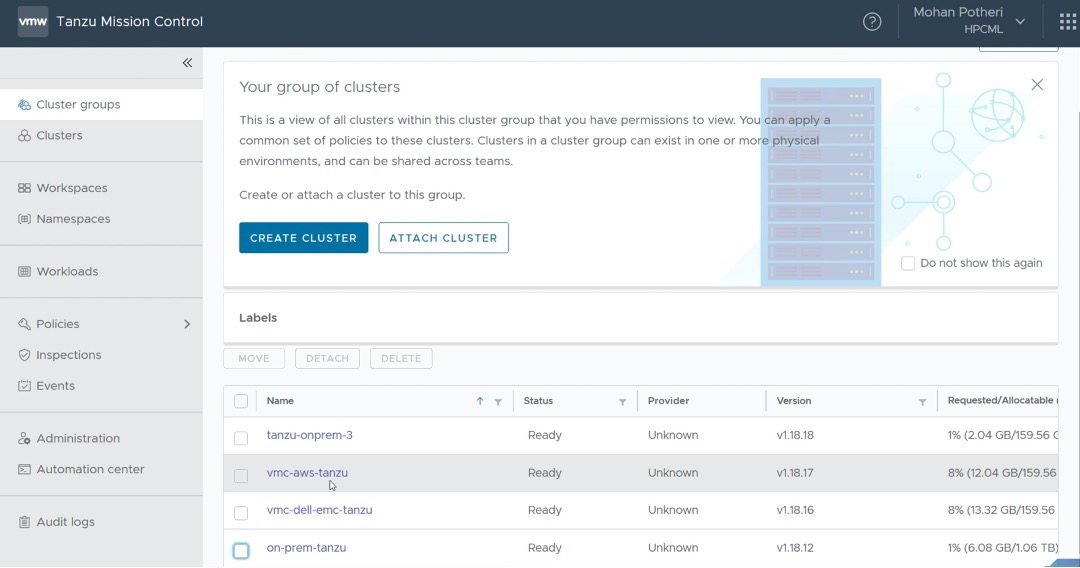Filter the Status column
This screenshot has width=1080, height=568.
coord(622,402)
